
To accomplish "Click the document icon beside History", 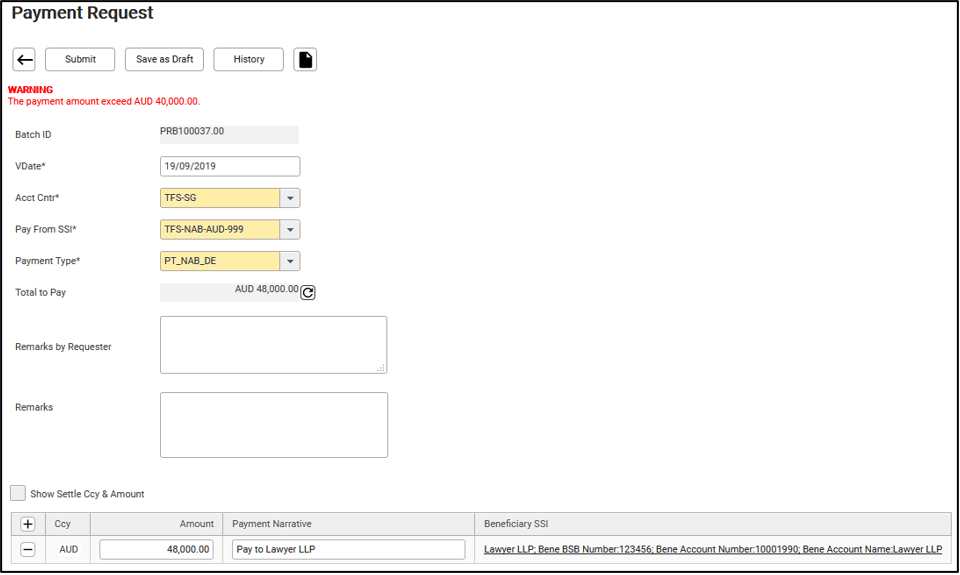I will [305, 60].
